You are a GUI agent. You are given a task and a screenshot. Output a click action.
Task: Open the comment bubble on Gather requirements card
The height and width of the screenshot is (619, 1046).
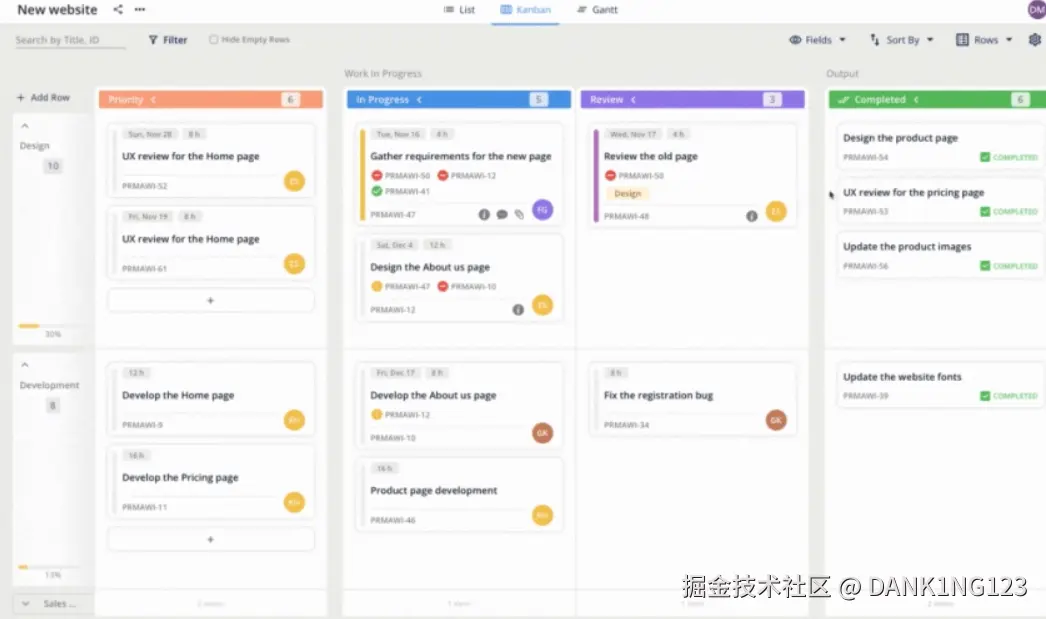click(502, 214)
